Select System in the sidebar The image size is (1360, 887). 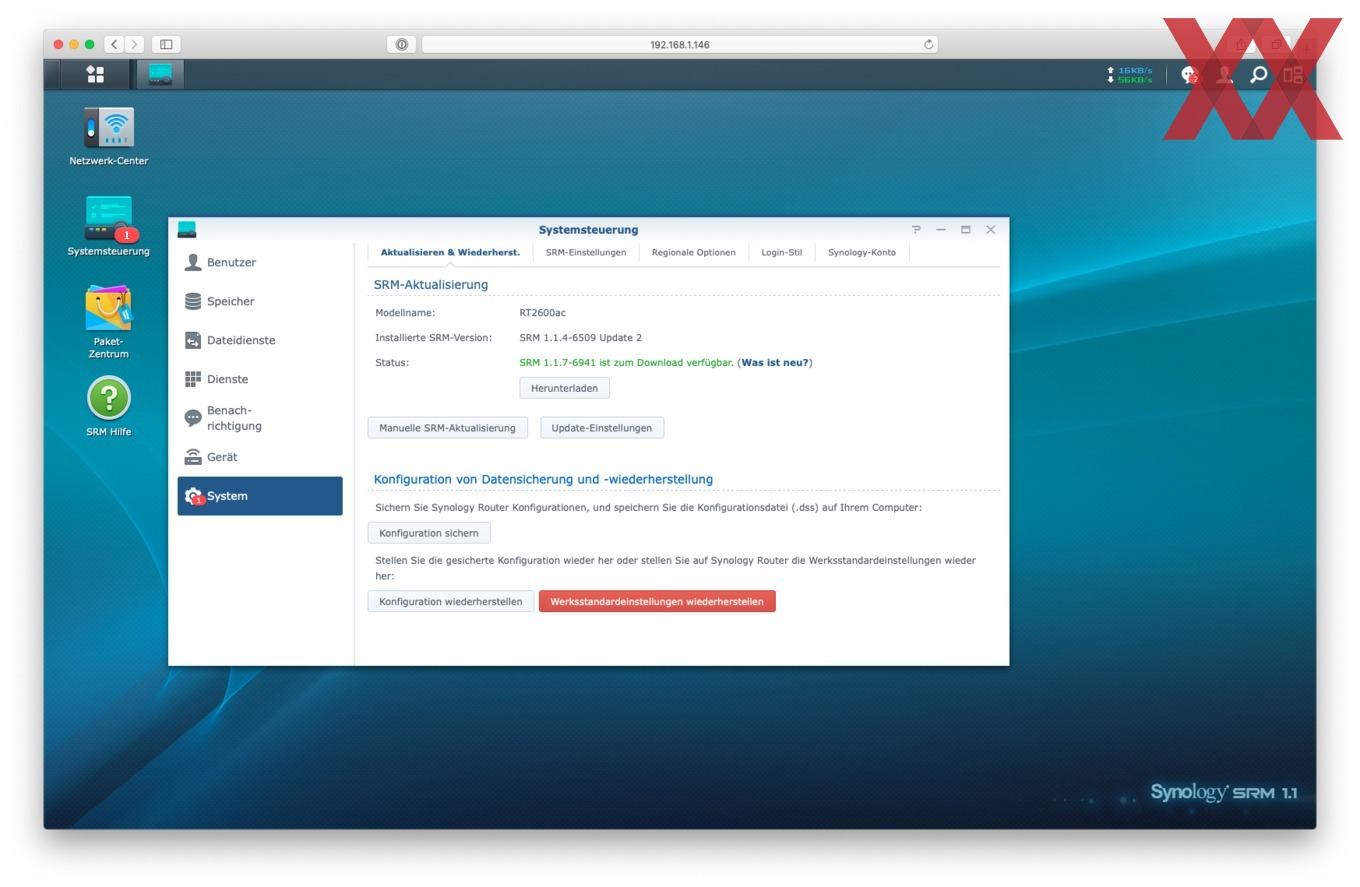(260, 496)
